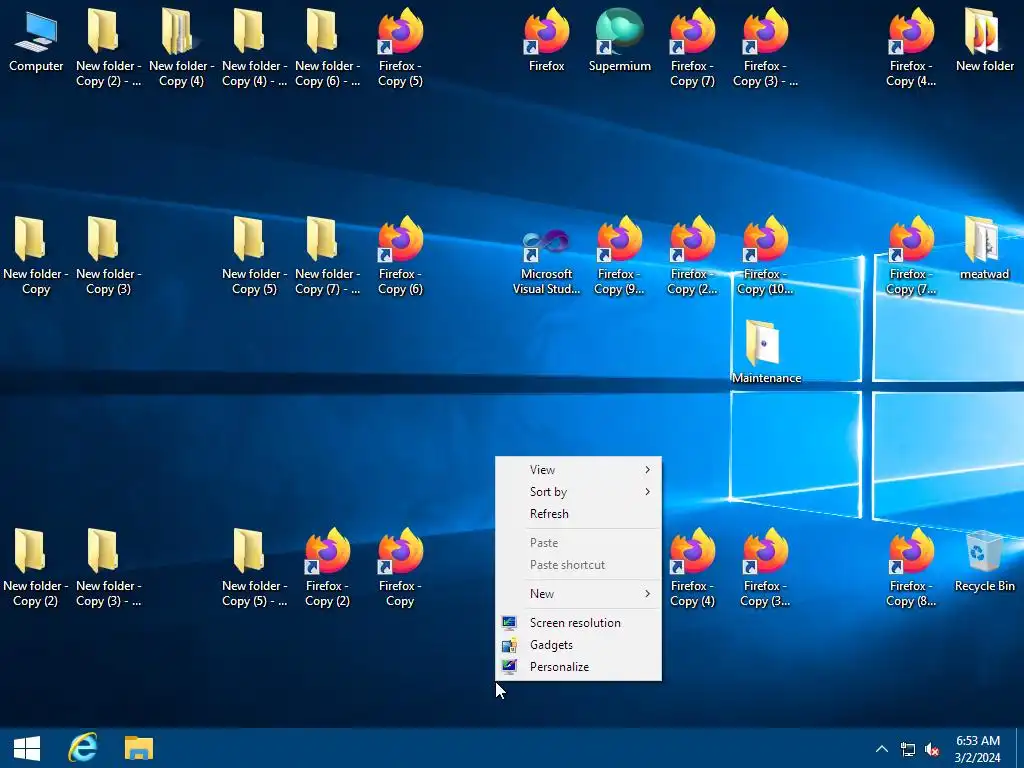Select the 'Firefox - Copy' shortcut without number

(x=400, y=568)
